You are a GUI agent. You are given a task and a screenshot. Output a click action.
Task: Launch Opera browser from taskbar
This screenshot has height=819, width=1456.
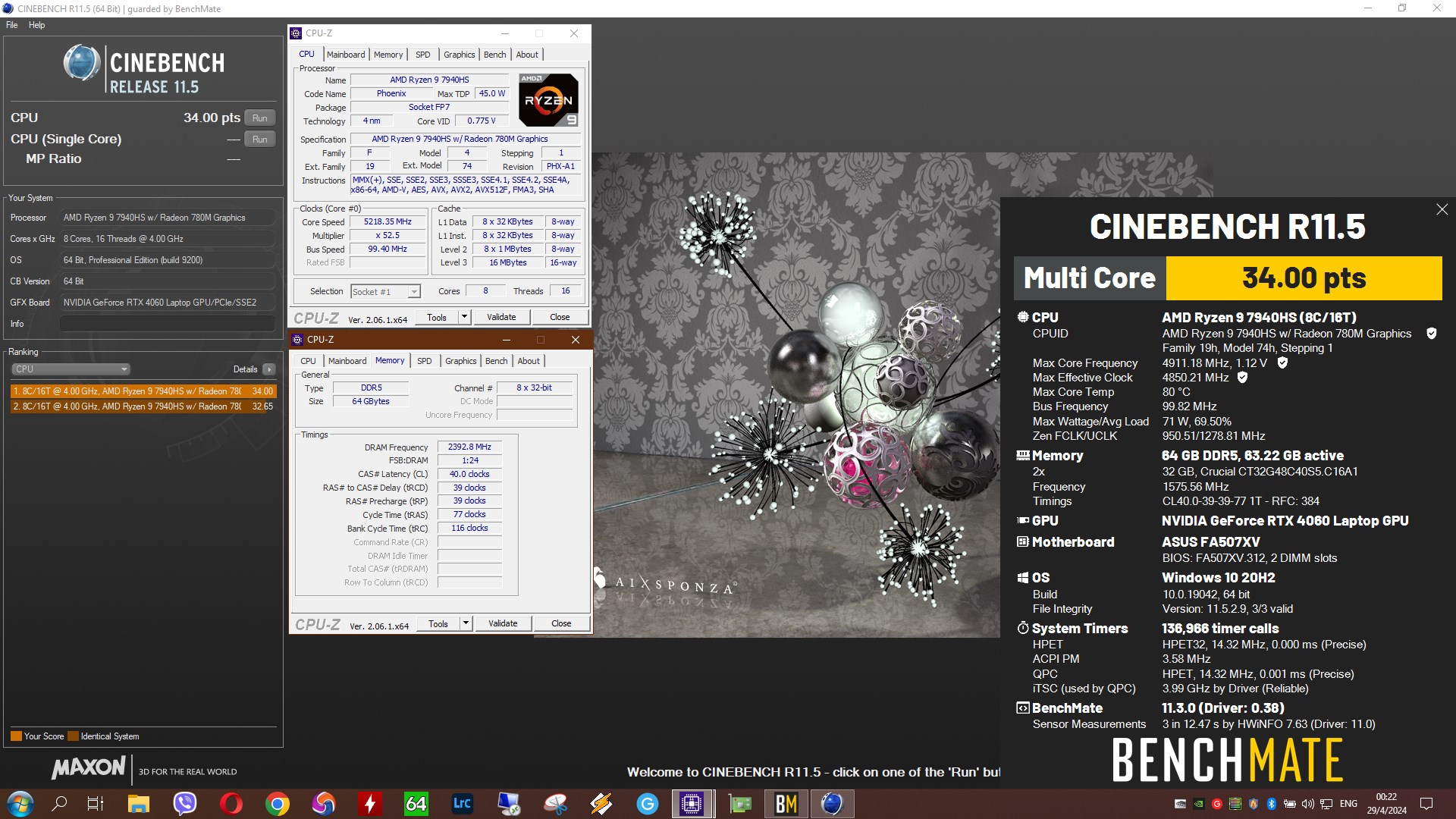(x=231, y=804)
